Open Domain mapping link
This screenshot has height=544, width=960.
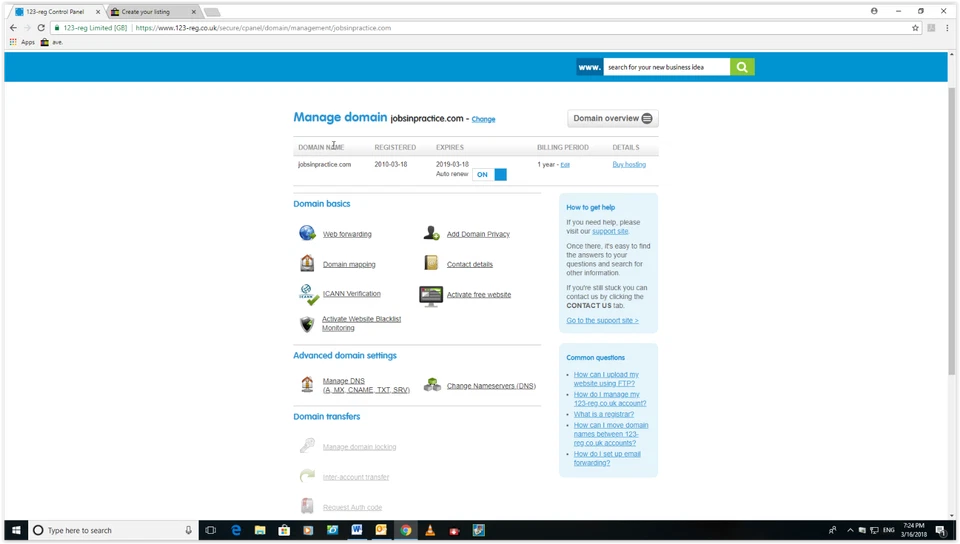point(349,264)
